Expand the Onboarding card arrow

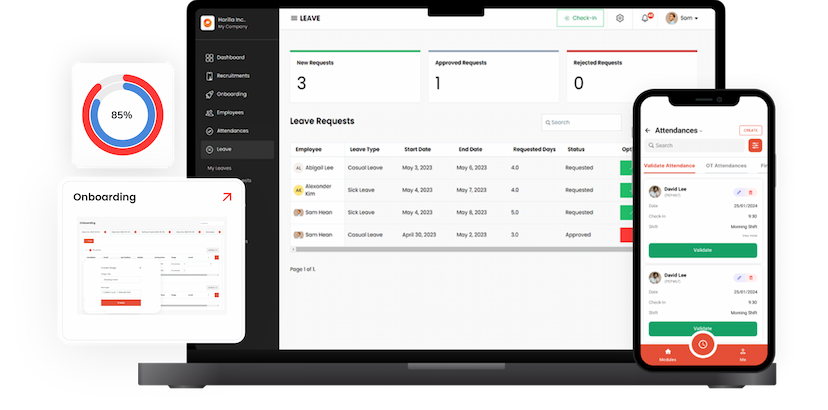pyautogui.click(x=226, y=197)
